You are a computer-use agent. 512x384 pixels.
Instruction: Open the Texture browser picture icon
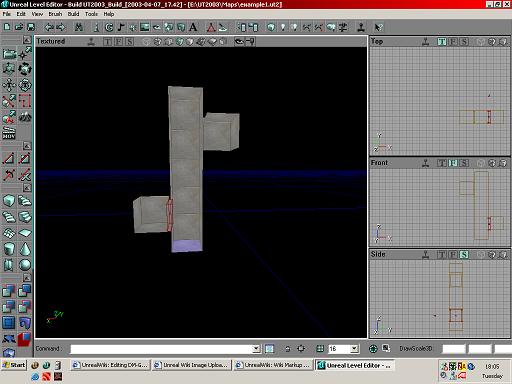pyautogui.click(x=145, y=27)
